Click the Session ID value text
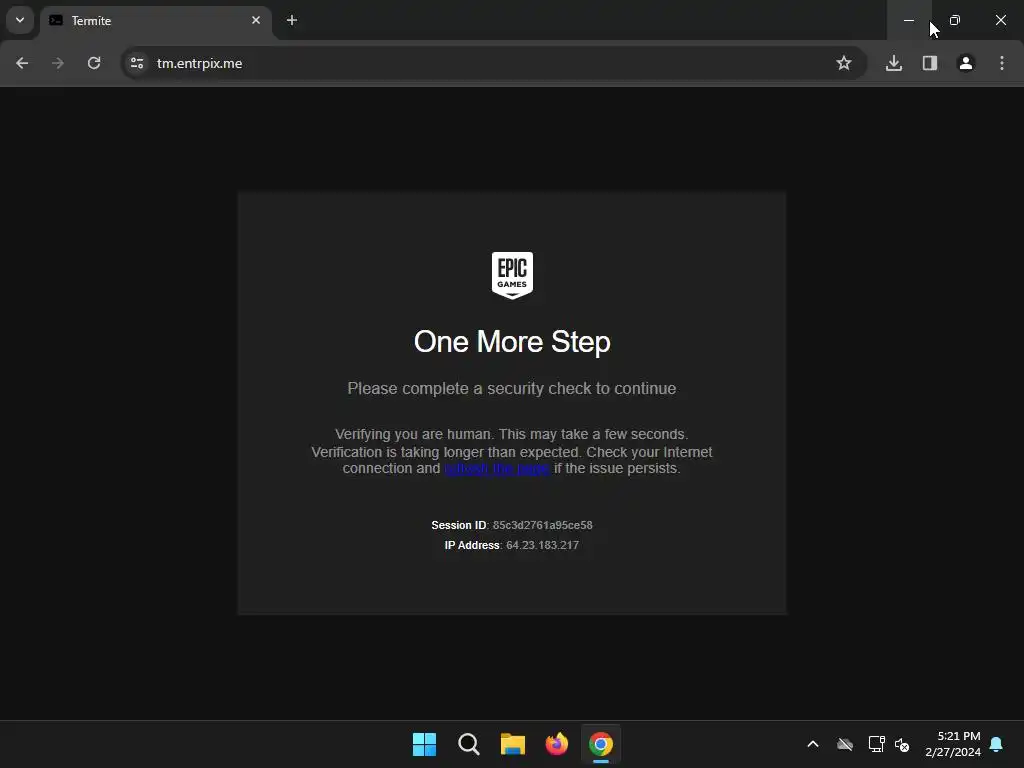Screen dimensions: 1024x768 point(543,525)
